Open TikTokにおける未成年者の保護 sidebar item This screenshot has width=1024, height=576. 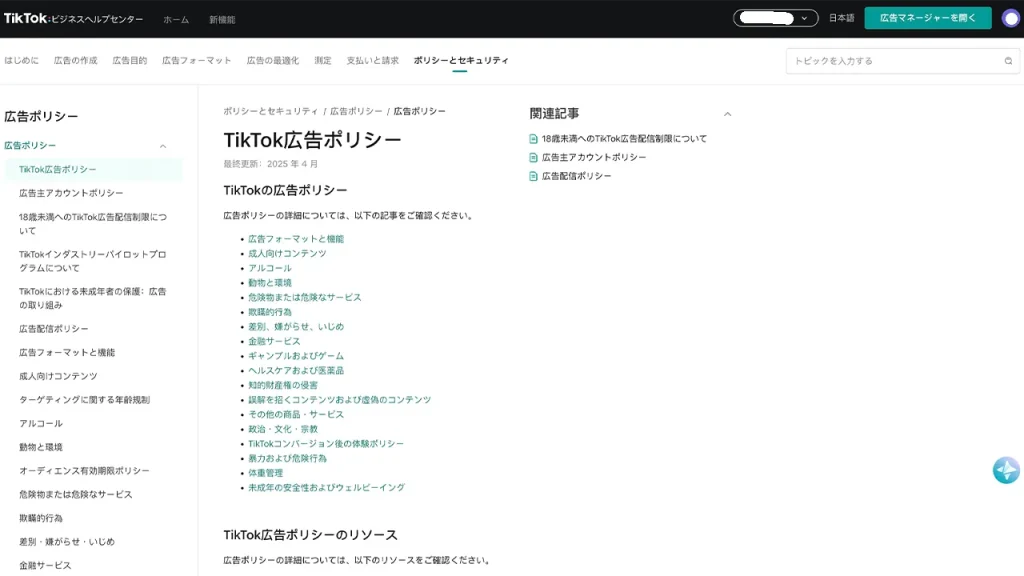coord(93,298)
